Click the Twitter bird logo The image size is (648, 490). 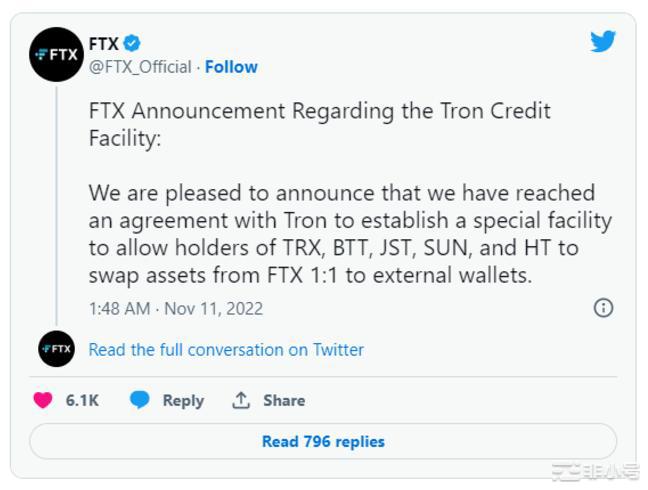[x=603, y=42]
